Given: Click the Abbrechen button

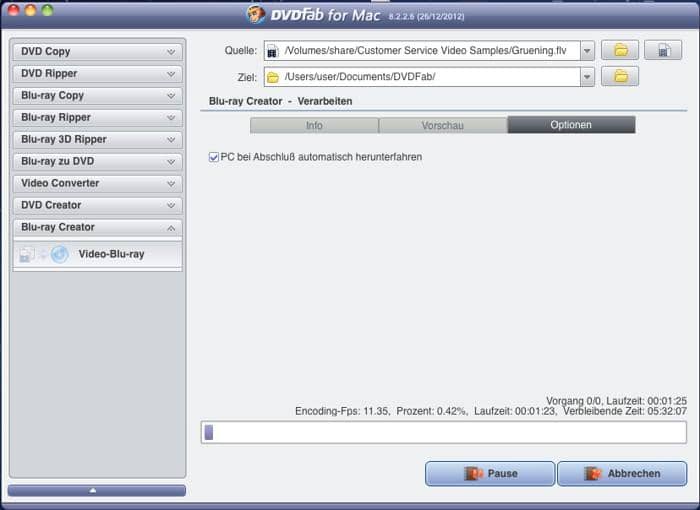Looking at the screenshot, I should [622, 473].
